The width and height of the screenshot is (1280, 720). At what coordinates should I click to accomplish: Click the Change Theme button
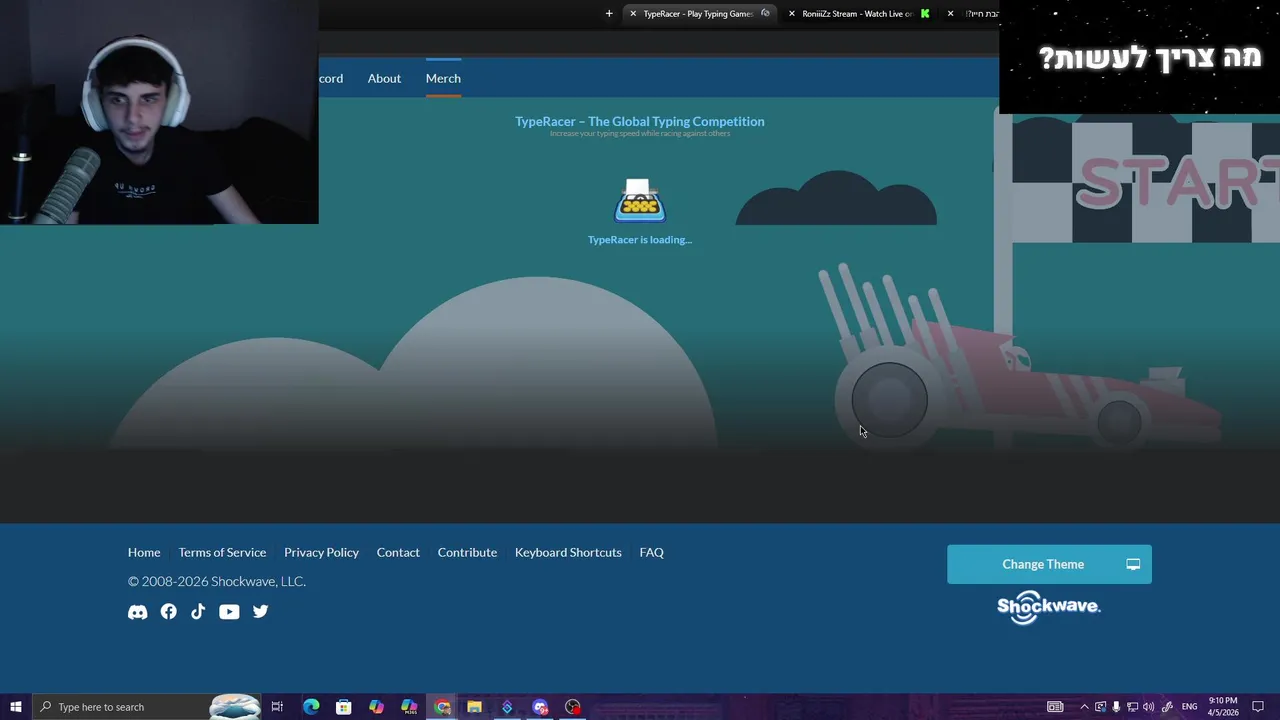point(1049,564)
